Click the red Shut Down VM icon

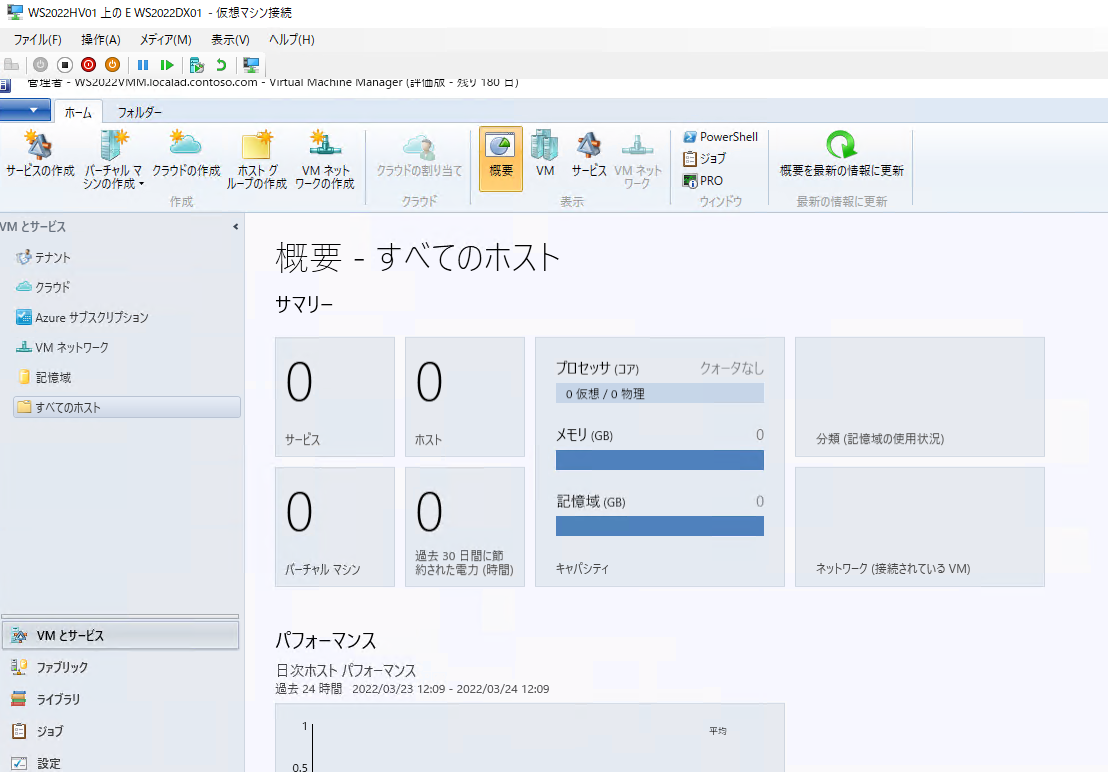[88, 65]
